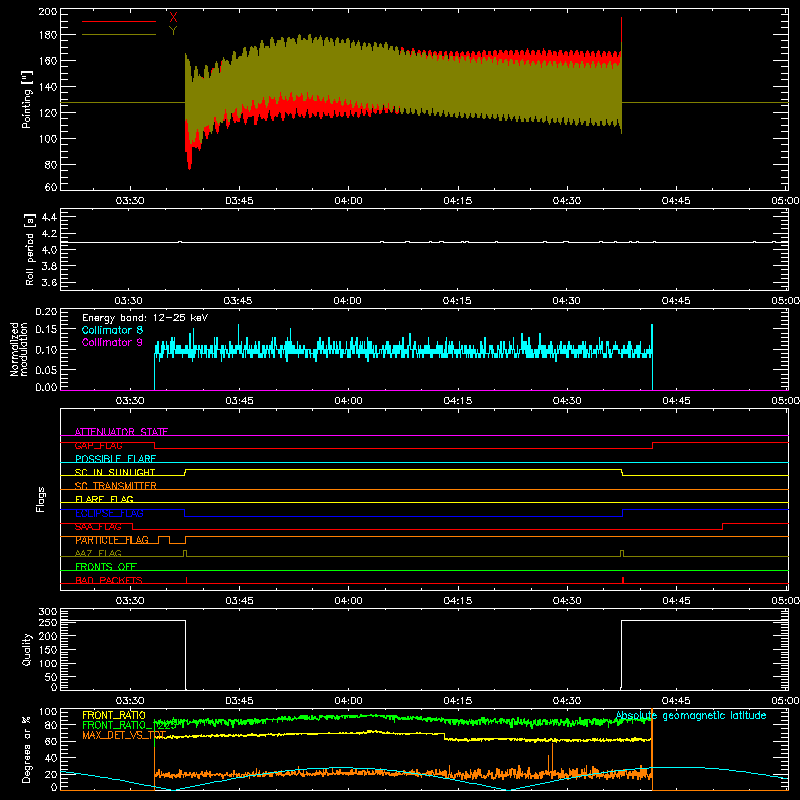Click the Flags axis title
Image resolution: width=800 pixels, height=800 pixels.
40,500
